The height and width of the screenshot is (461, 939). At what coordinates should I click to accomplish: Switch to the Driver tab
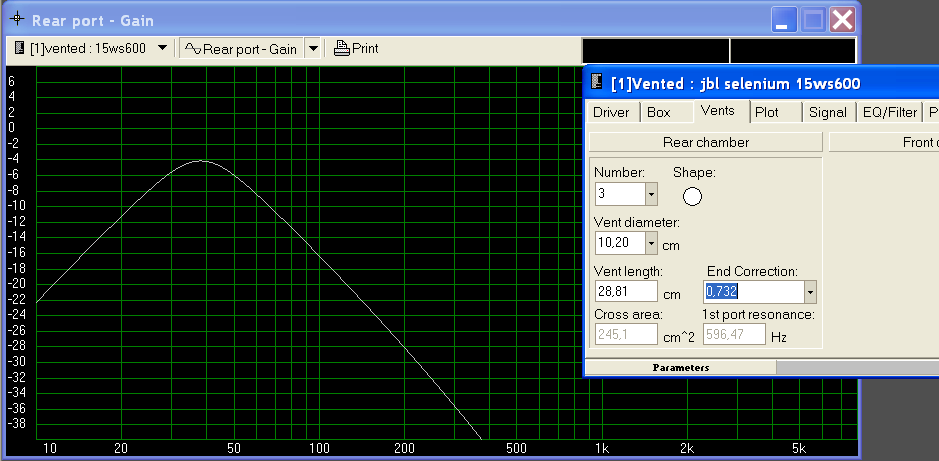pyautogui.click(x=611, y=113)
